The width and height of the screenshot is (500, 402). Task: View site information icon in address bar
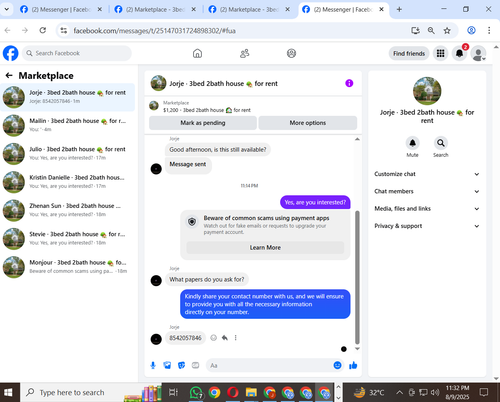pos(63,31)
